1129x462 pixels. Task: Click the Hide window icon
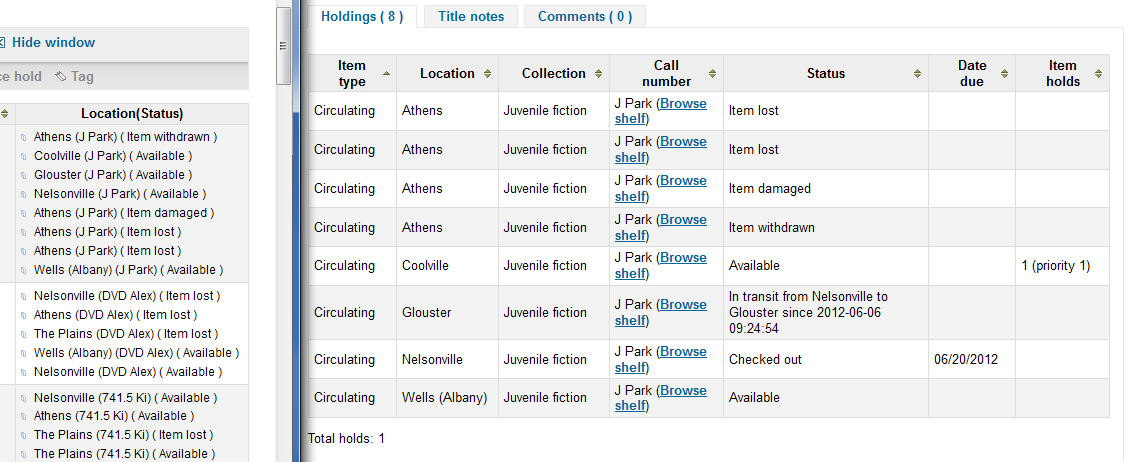click(x=2, y=43)
